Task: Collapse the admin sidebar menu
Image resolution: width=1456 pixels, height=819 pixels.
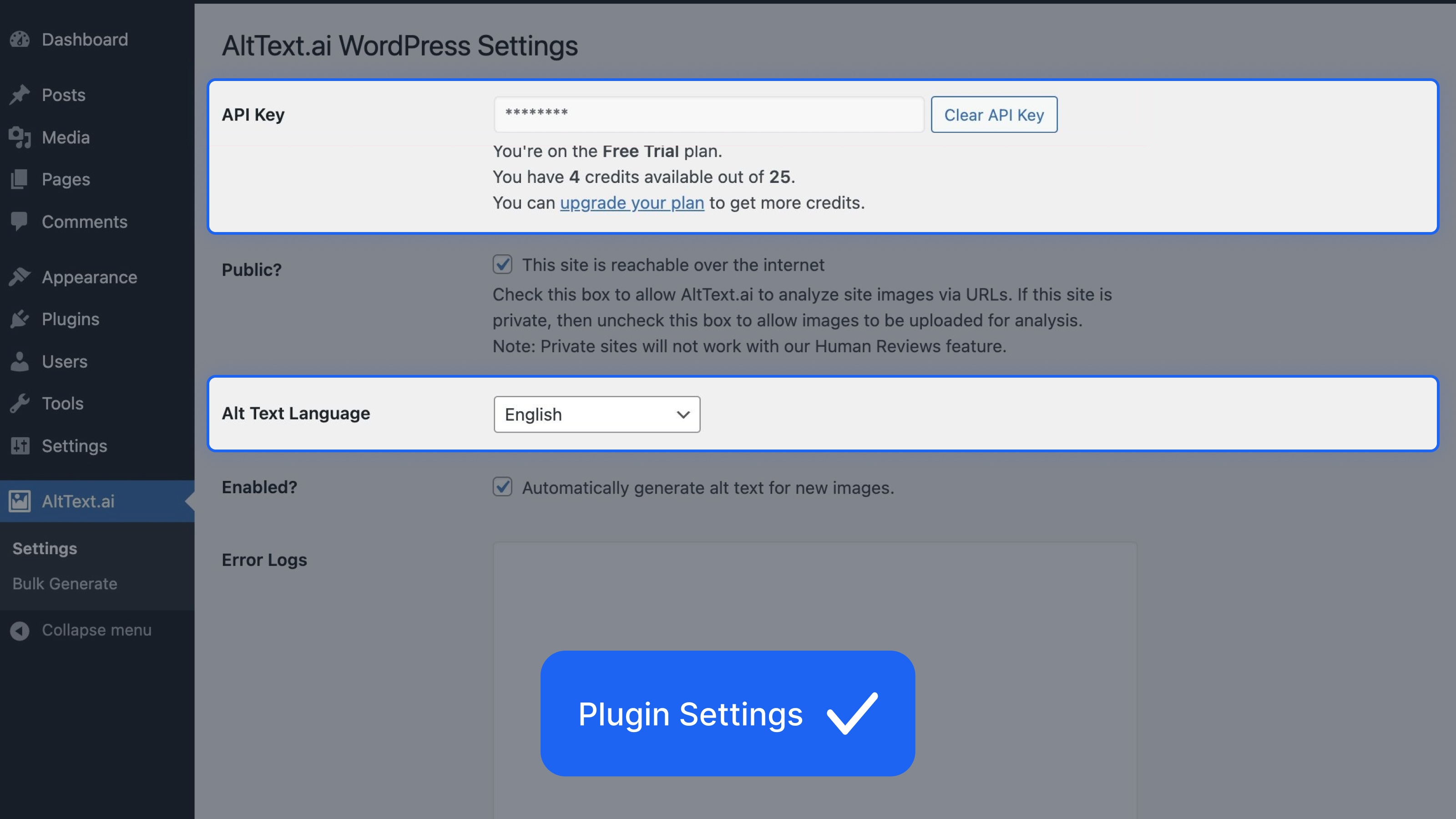Action: point(20,630)
